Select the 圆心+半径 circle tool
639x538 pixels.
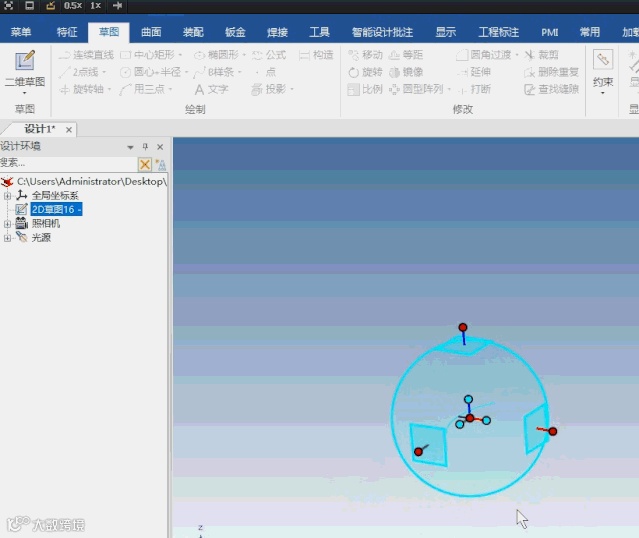151,72
